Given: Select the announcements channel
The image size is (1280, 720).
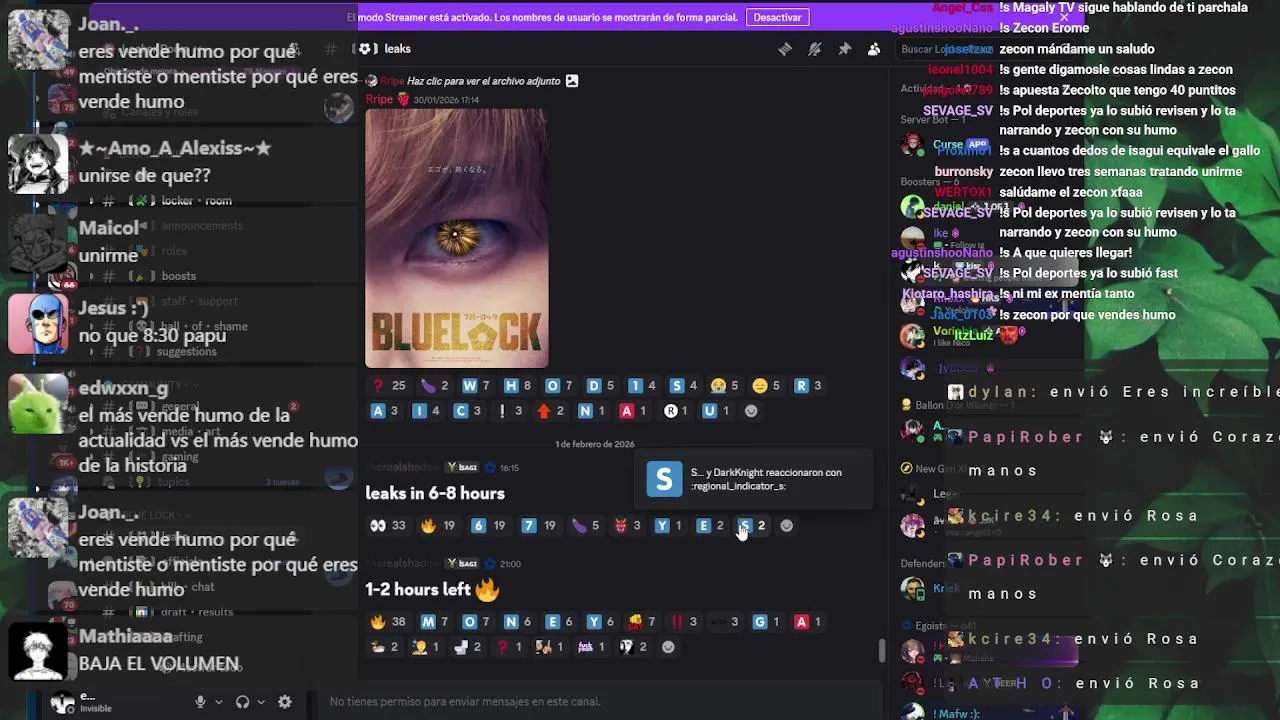Looking at the screenshot, I should (x=202, y=226).
